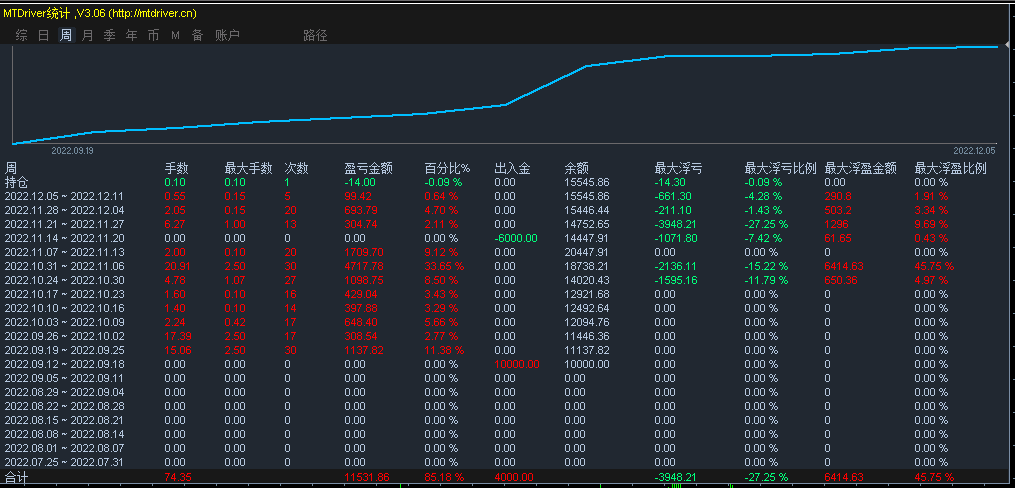Click the 2022.09.19 chart start date
Screen dimensions: 1015x488
click(72, 150)
